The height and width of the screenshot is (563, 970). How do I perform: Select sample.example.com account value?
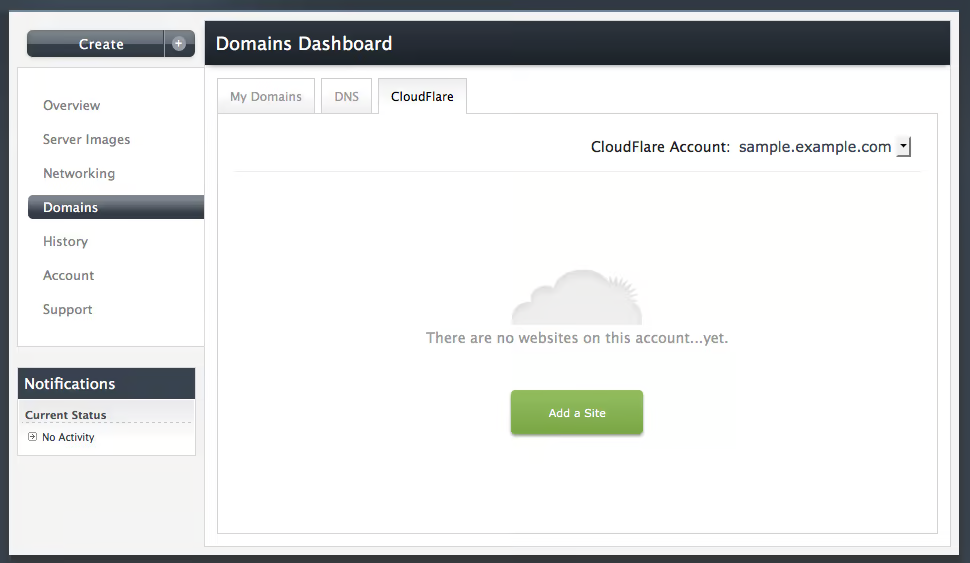coord(815,147)
